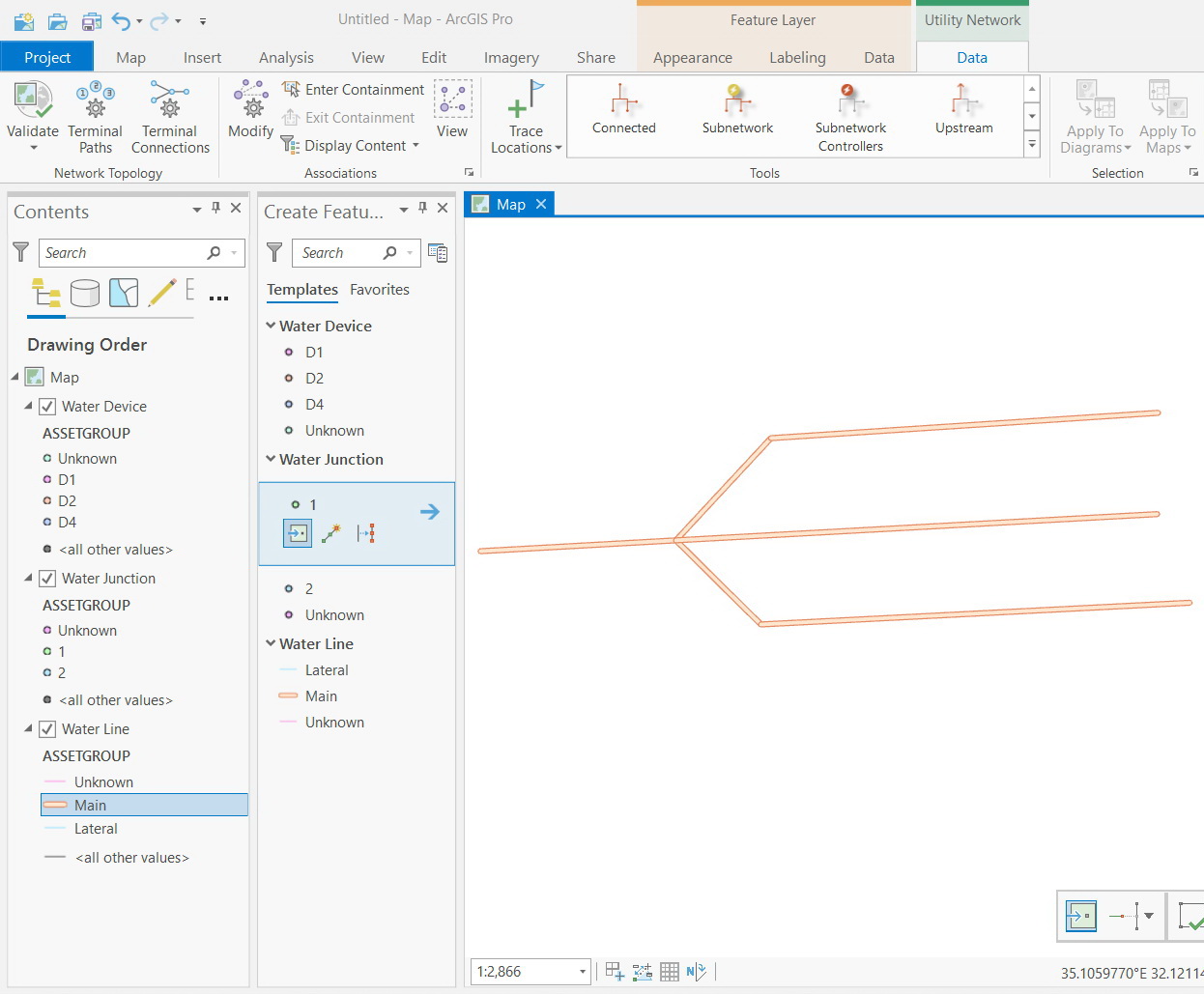Viewport: 1204px width, 994px height.
Task: Pin the Contents pane
Action: pos(215,208)
